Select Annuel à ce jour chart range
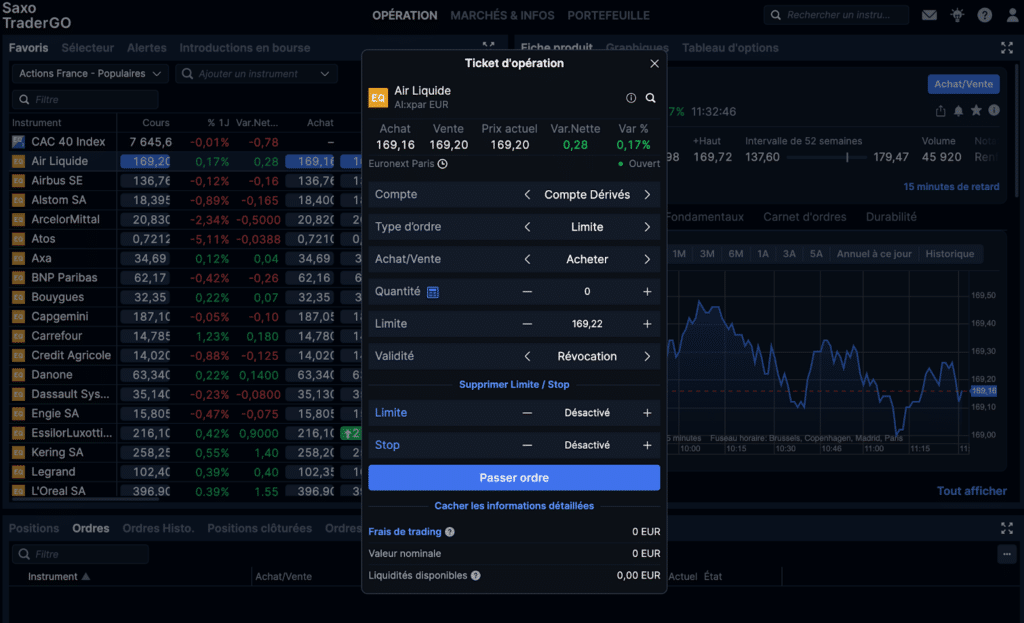 874,254
